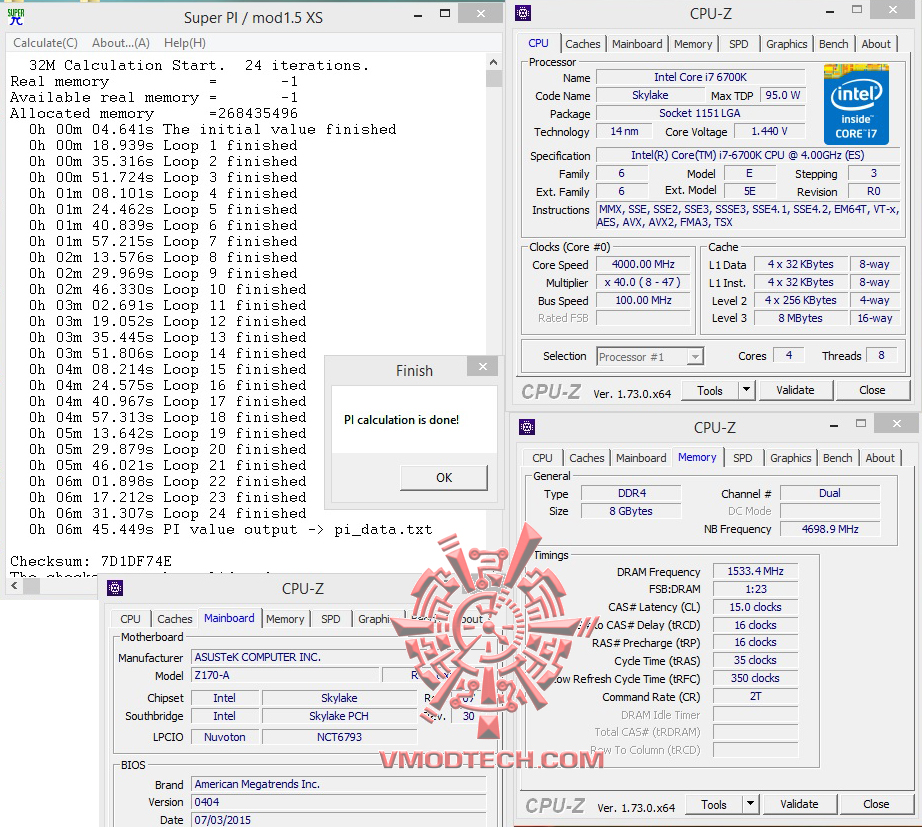Expand Tools dropdown arrow in top CPU-Z window
922x827 pixels.
click(747, 391)
